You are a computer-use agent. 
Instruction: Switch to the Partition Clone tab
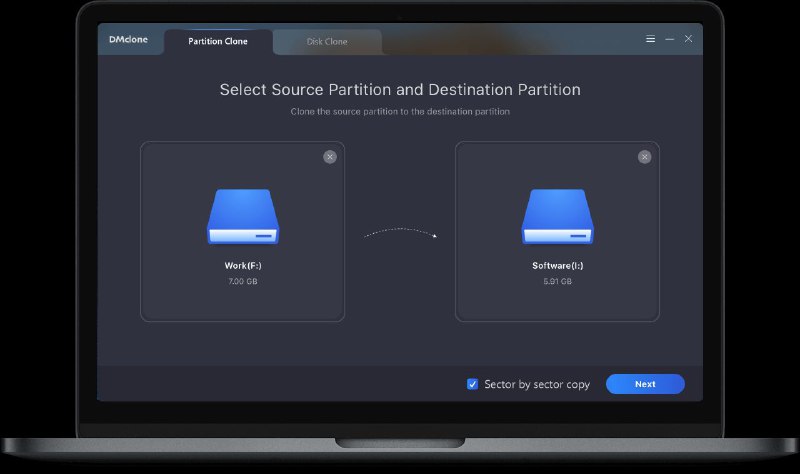click(218, 42)
